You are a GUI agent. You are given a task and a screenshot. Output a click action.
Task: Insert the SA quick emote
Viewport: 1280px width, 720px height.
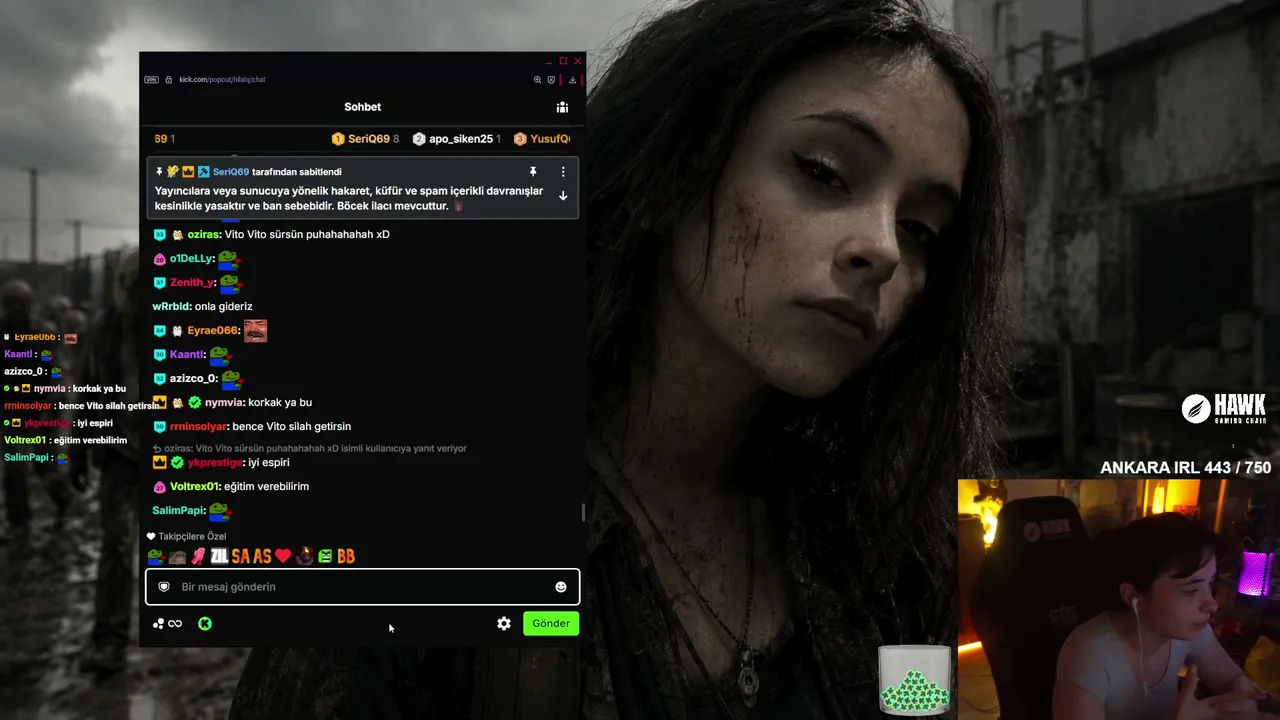[241, 556]
